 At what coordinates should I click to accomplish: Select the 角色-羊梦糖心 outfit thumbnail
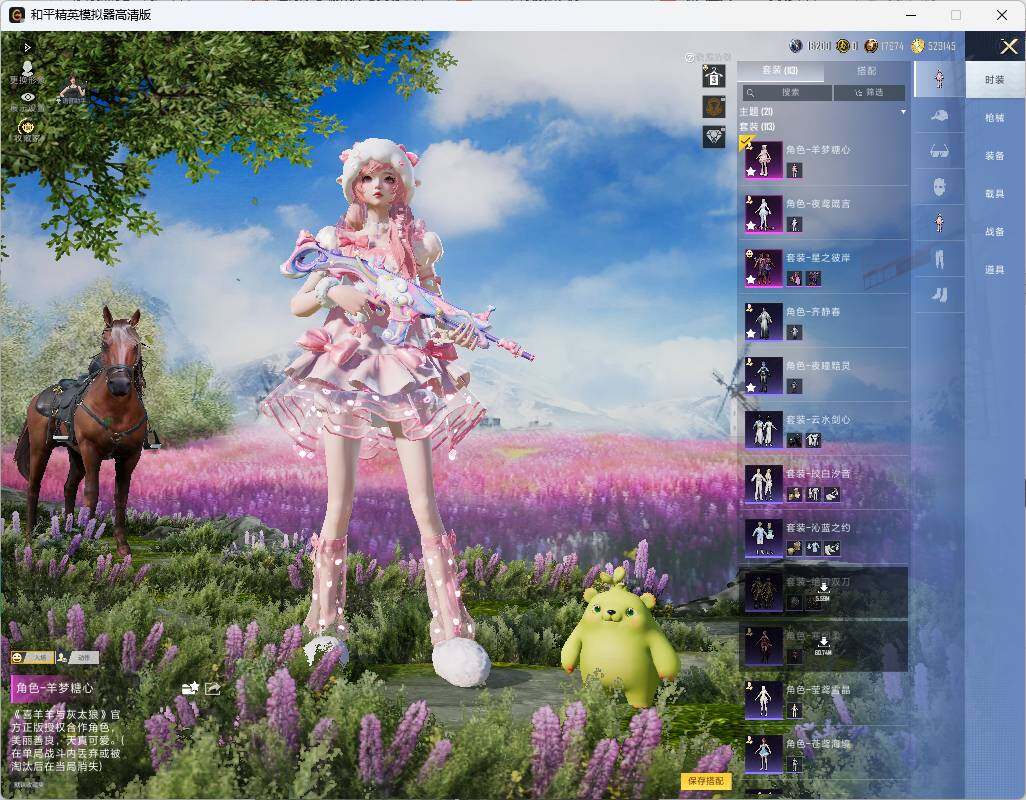click(x=764, y=160)
